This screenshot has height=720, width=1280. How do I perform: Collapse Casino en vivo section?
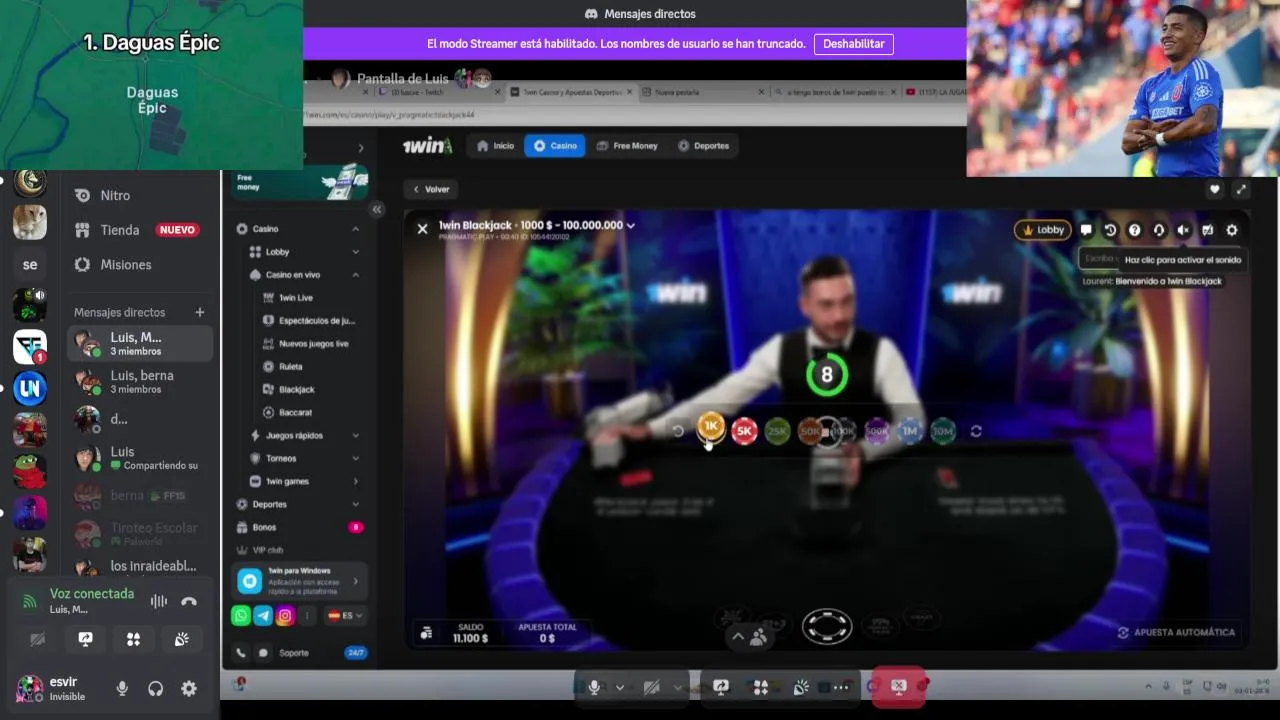(355, 275)
